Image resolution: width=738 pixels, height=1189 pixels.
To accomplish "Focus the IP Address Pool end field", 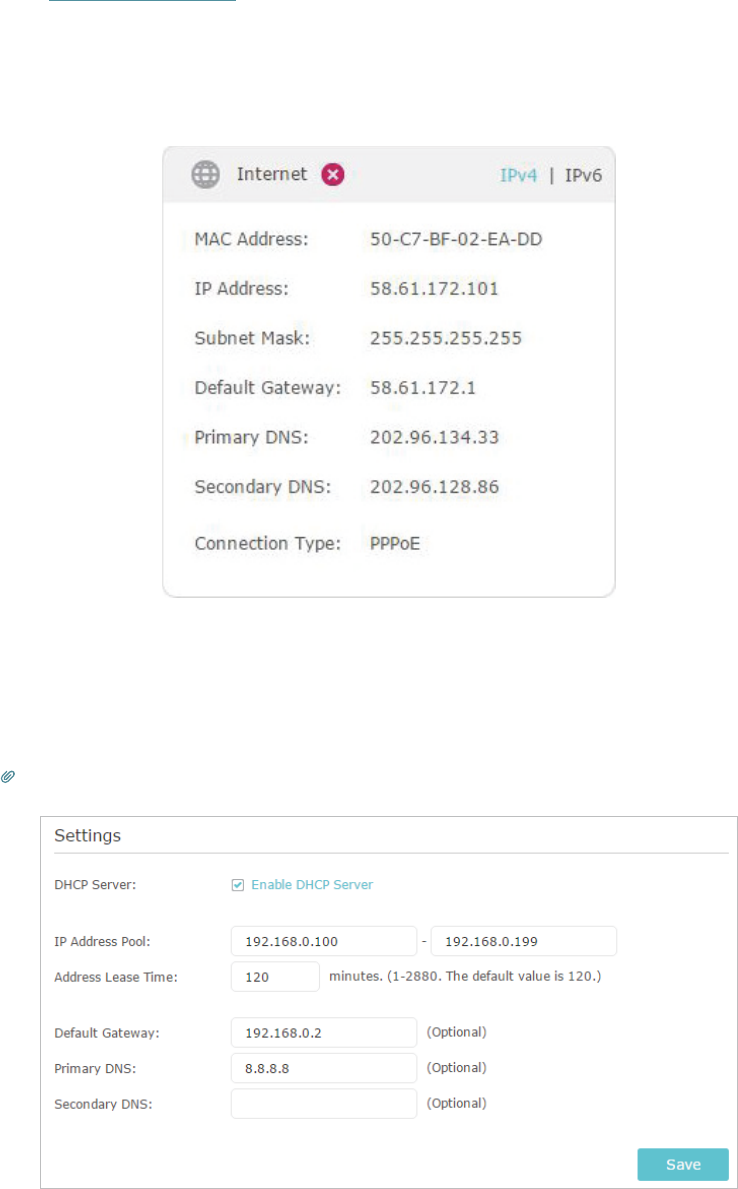I will (523, 941).
